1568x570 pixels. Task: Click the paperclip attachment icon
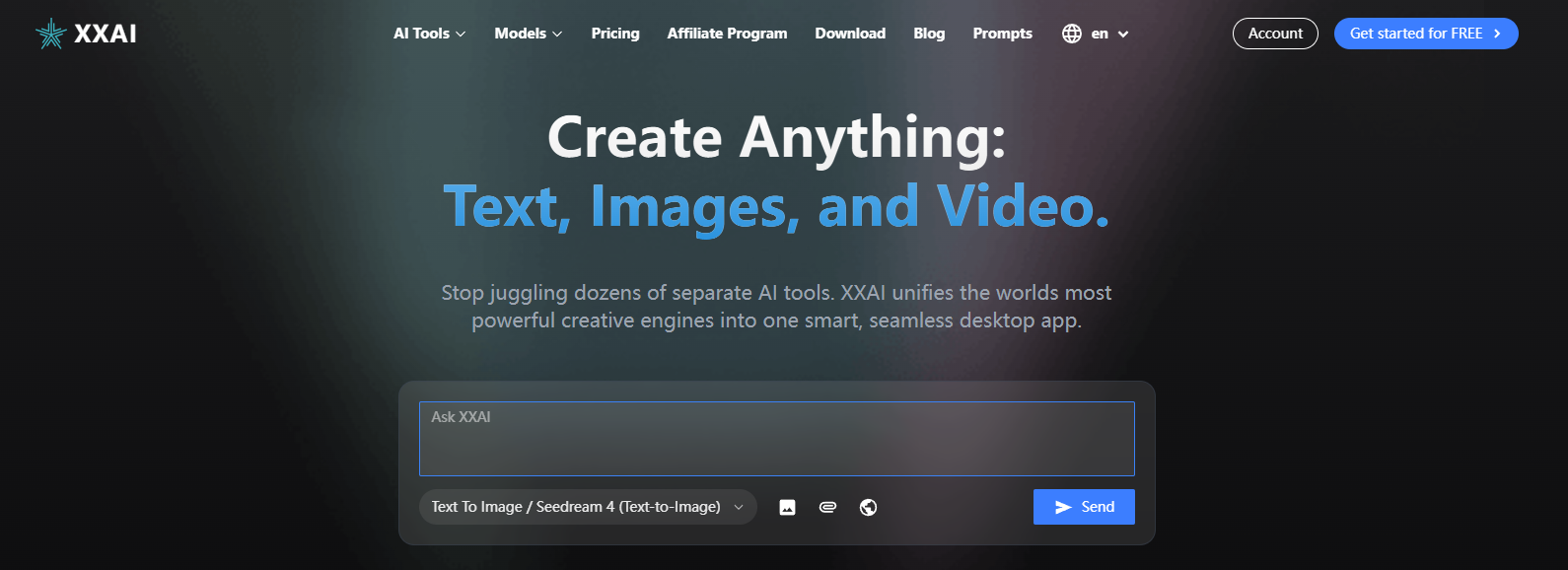827,507
